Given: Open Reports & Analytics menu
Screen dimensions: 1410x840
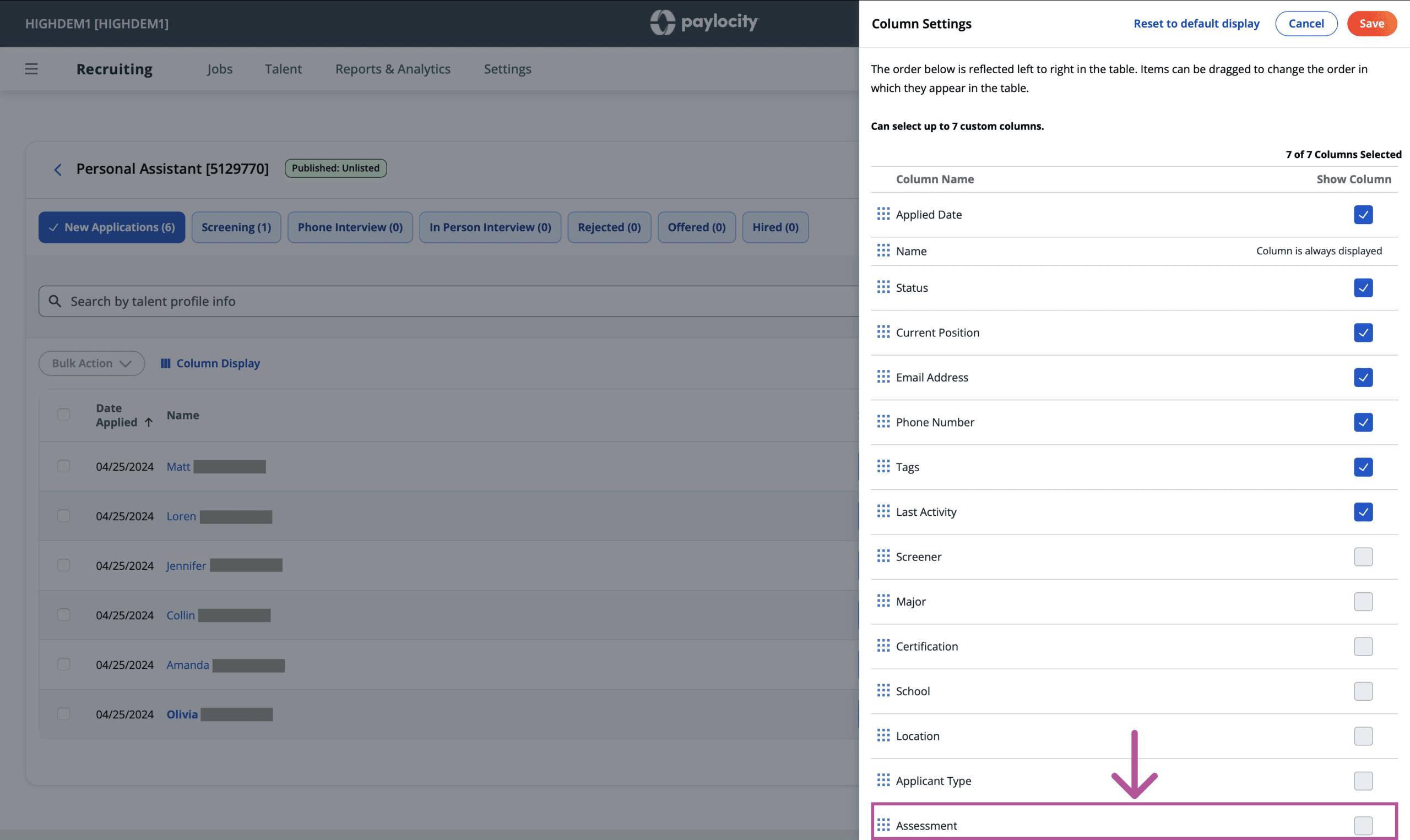Looking at the screenshot, I should [x=393, y=69].
